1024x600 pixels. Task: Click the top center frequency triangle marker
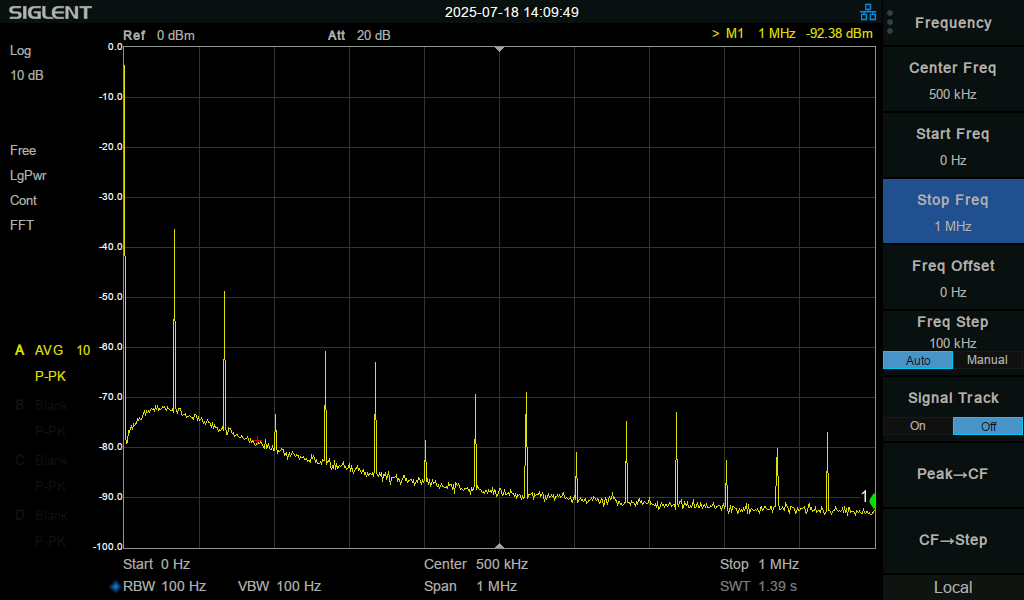tap(500, 49)
